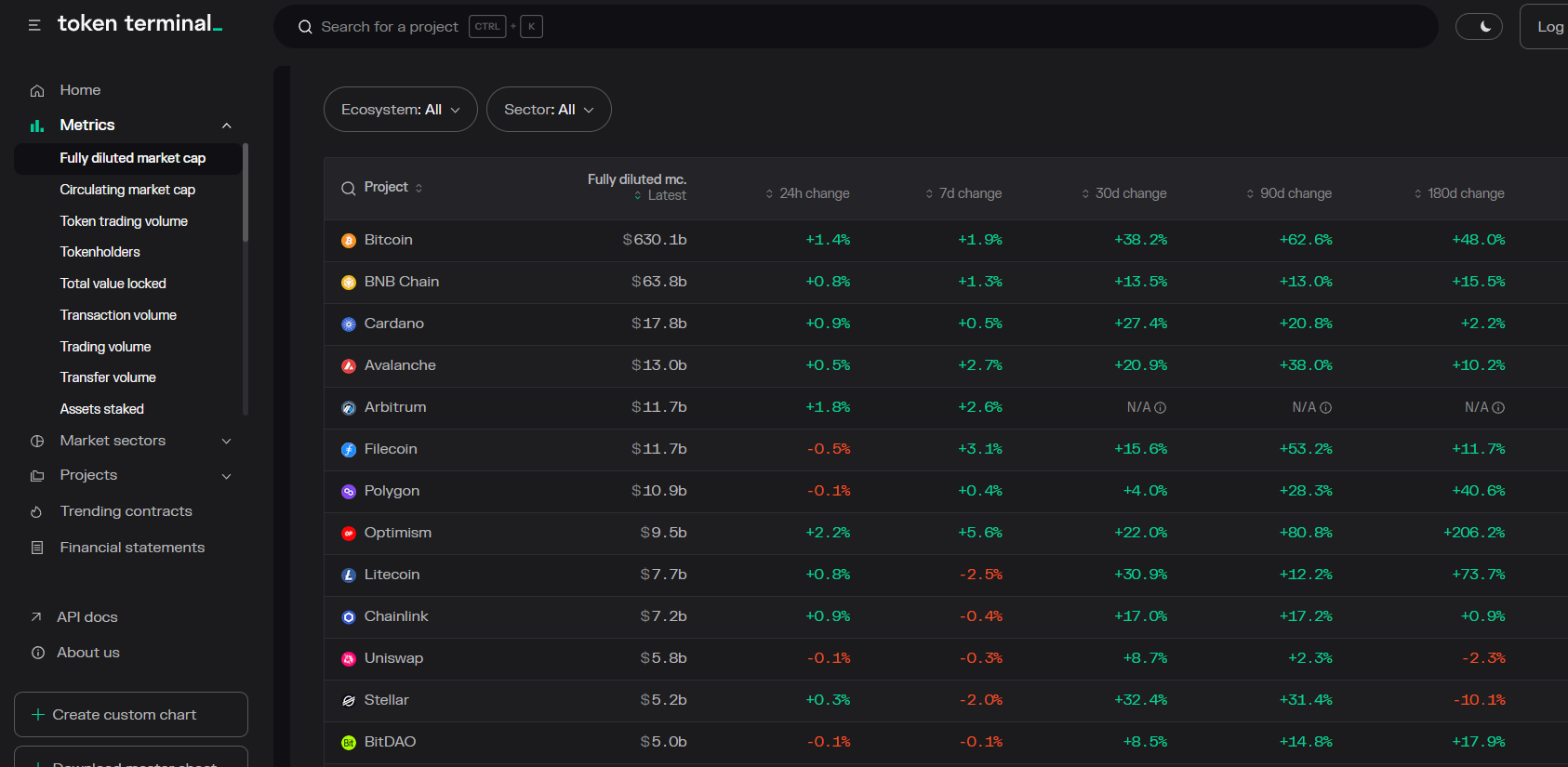The height and width of the screenshot is (767, 1568).
Task: Open Assets staked metric
Action: click(x=101, y=409)
